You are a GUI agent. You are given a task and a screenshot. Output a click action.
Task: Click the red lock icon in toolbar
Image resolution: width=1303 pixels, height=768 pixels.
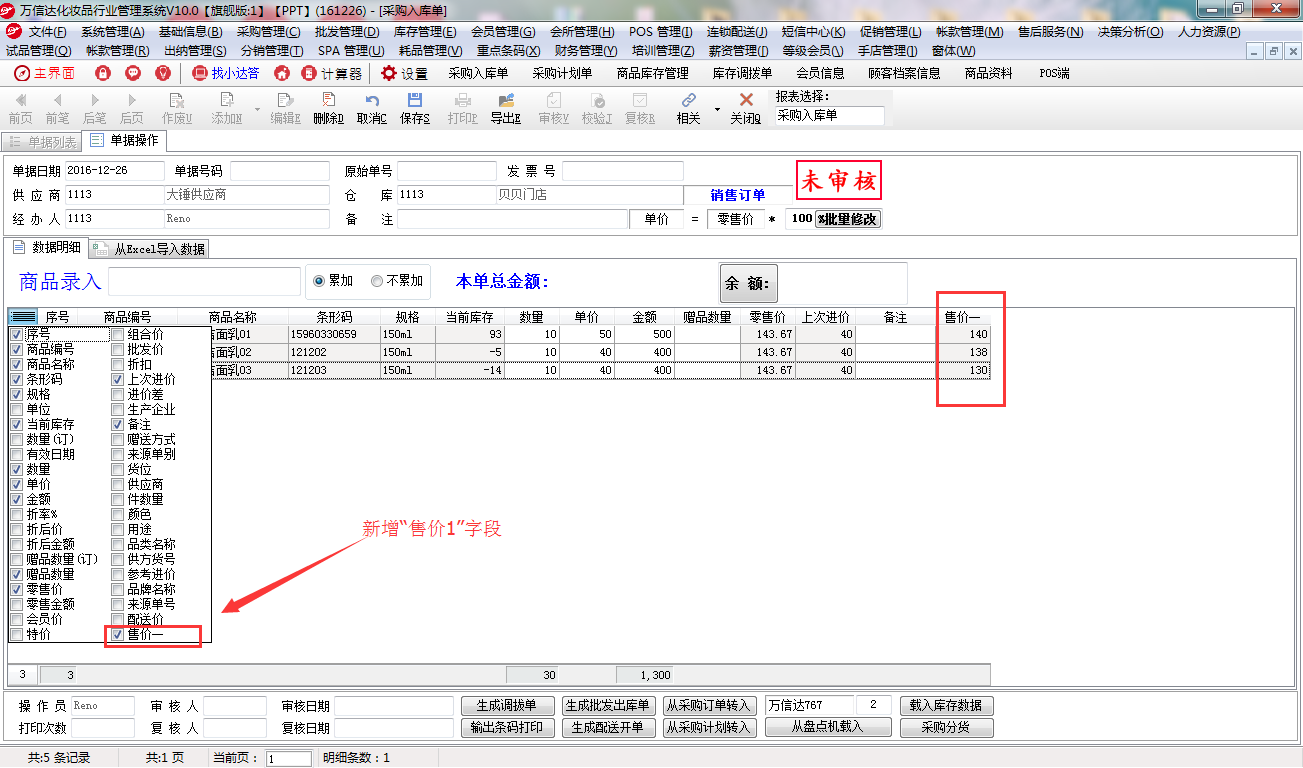coord(102,73)
